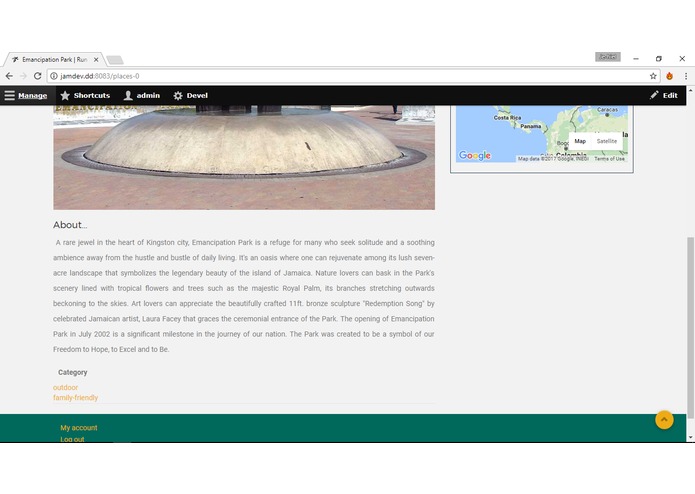Click the back-to-top round button
Image resolution: width=695 pixels, height=494 pixels.
664,420
